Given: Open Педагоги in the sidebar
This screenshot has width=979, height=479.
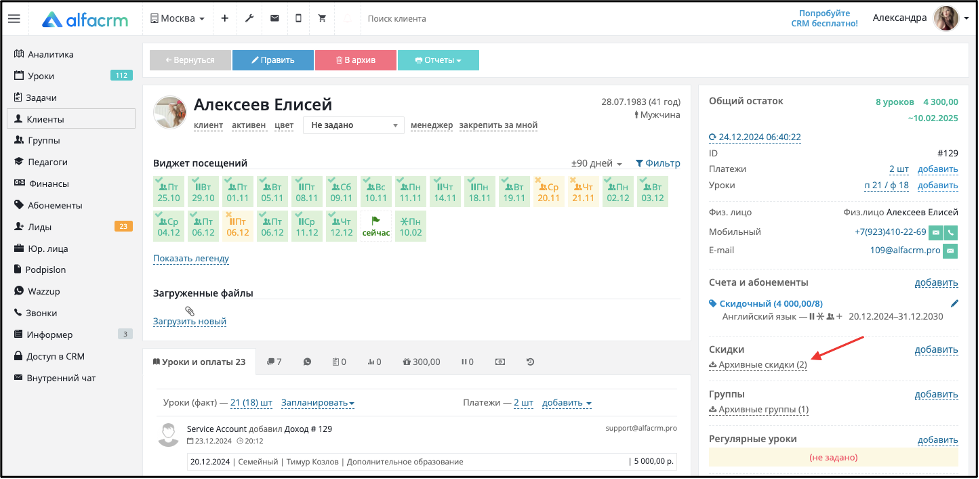Looking at the screenshot, I should (x=41, y=162).
